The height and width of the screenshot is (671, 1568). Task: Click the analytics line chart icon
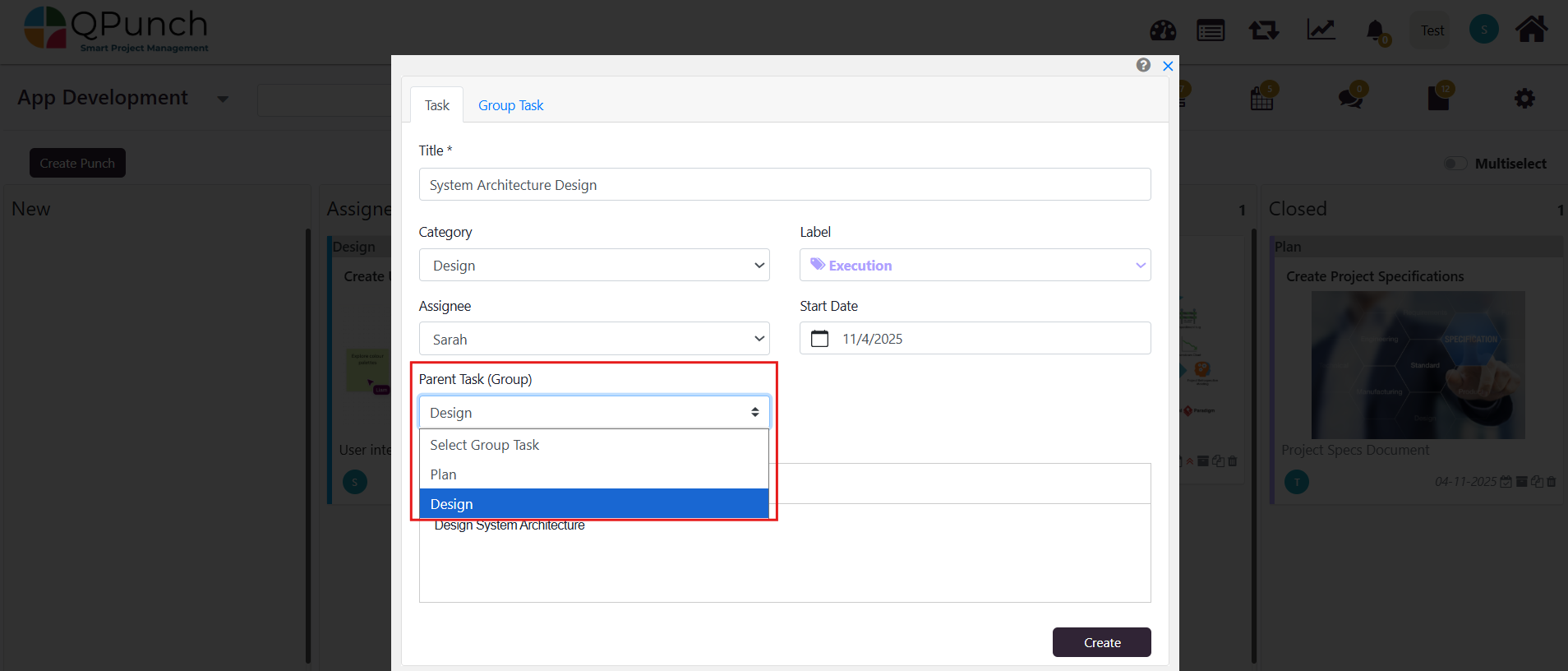pos(1321,30)
